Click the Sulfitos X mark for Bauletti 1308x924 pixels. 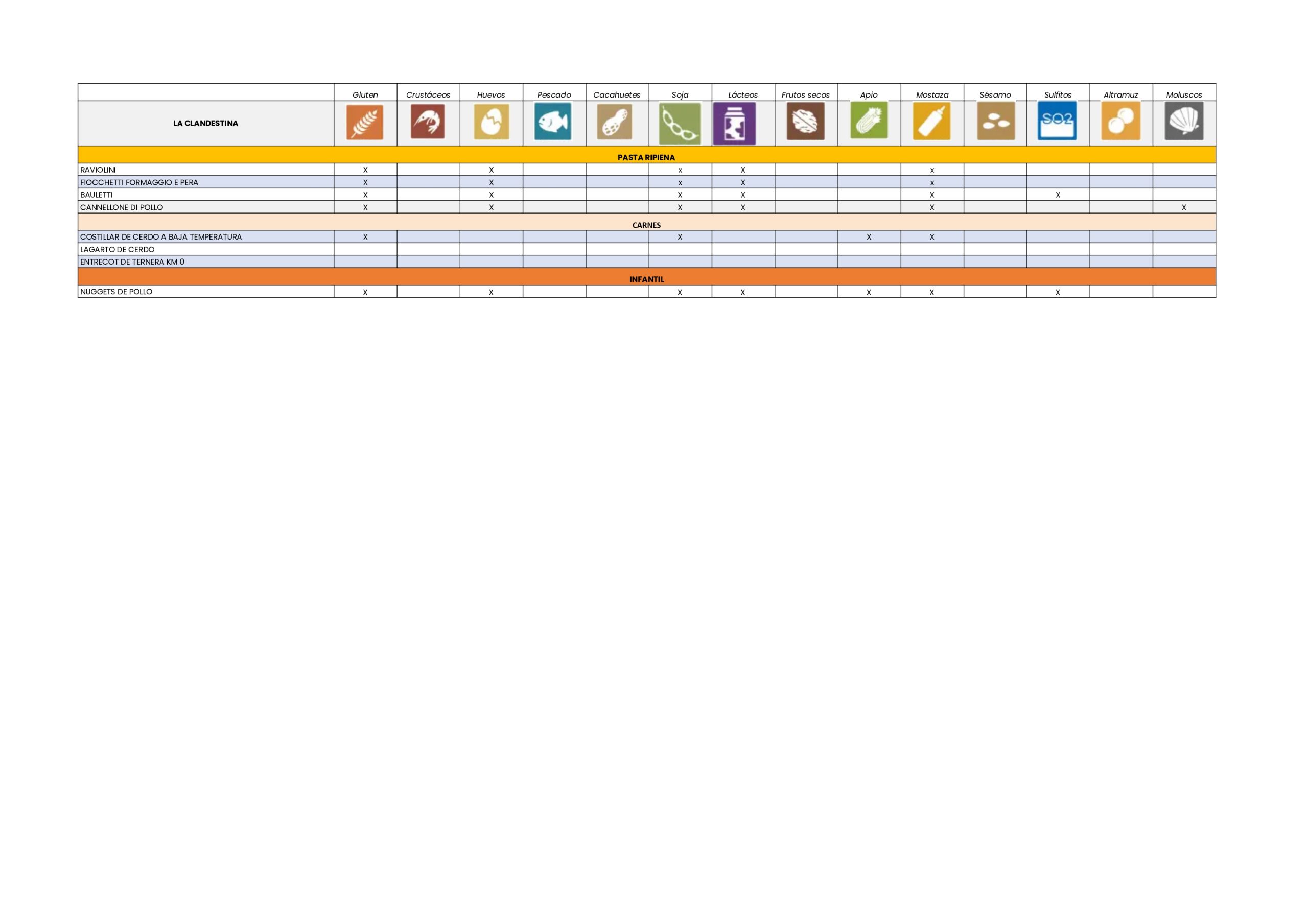pos(1058,195)
